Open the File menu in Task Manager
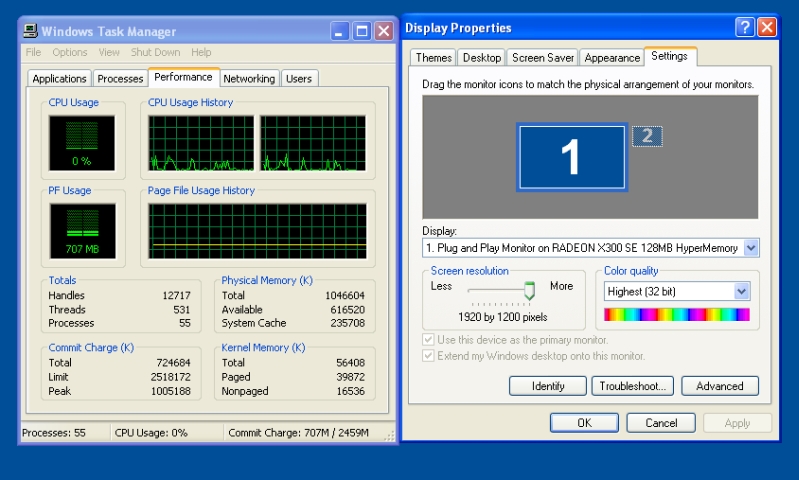 point(33,52)
